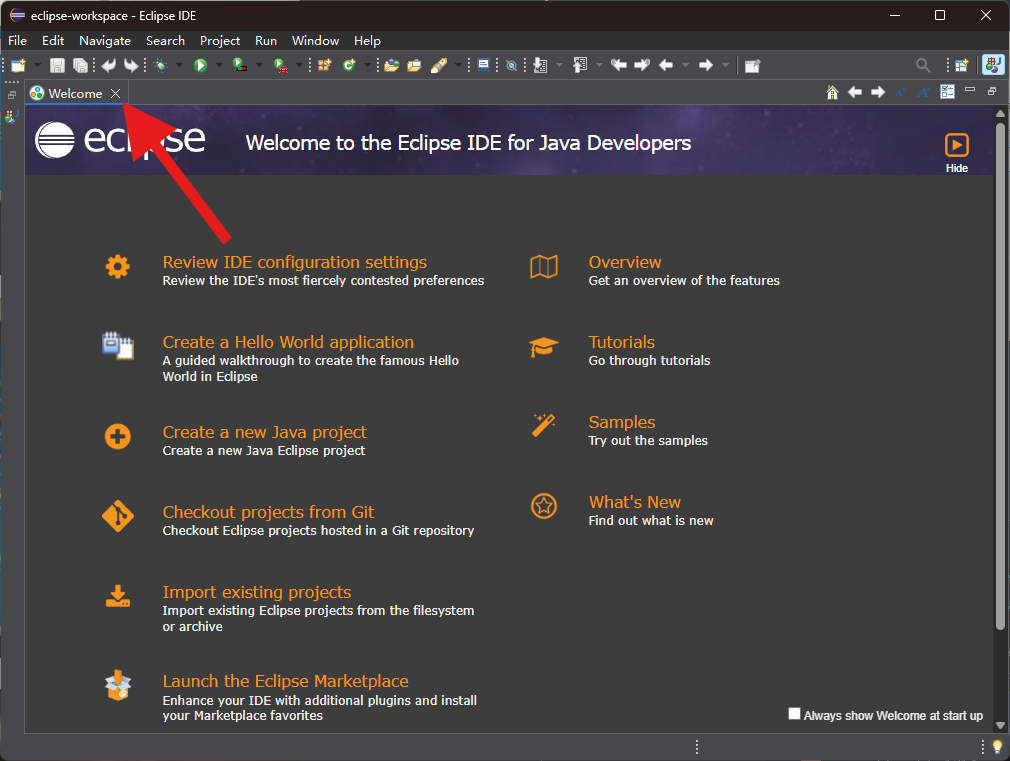Image resolution: width=1010 pixels, height=761 pixels.
Task: Launch Debug with the bug icon
Action: [x=160, y=65]
